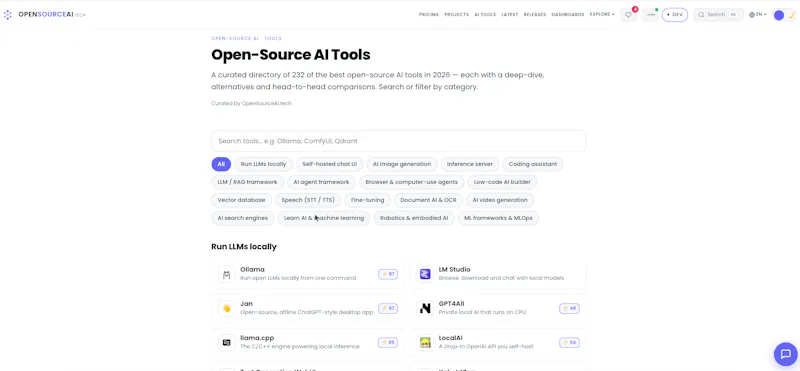Click the LocalAI score badge 54
Image resolution: width=800 pixels, height=371 pixels.
click(x=569, y=342)
